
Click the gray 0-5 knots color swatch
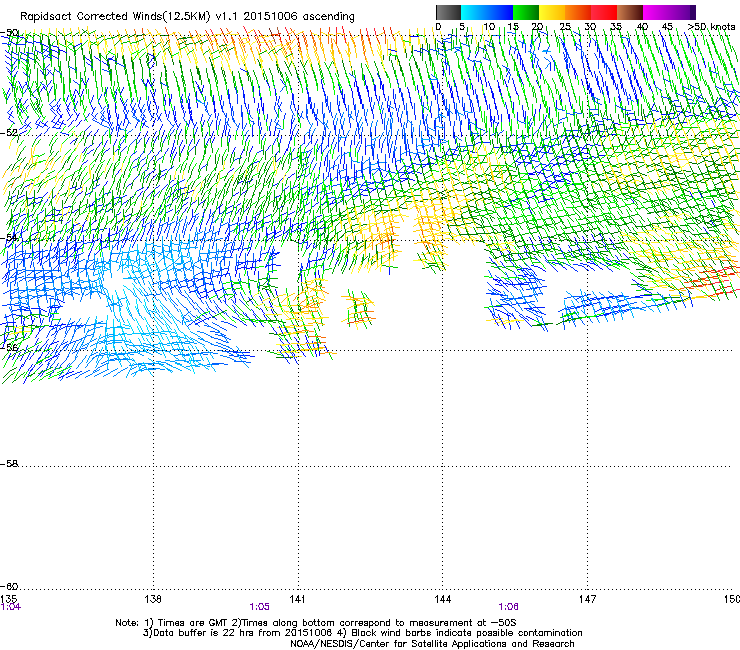[448, 12]
